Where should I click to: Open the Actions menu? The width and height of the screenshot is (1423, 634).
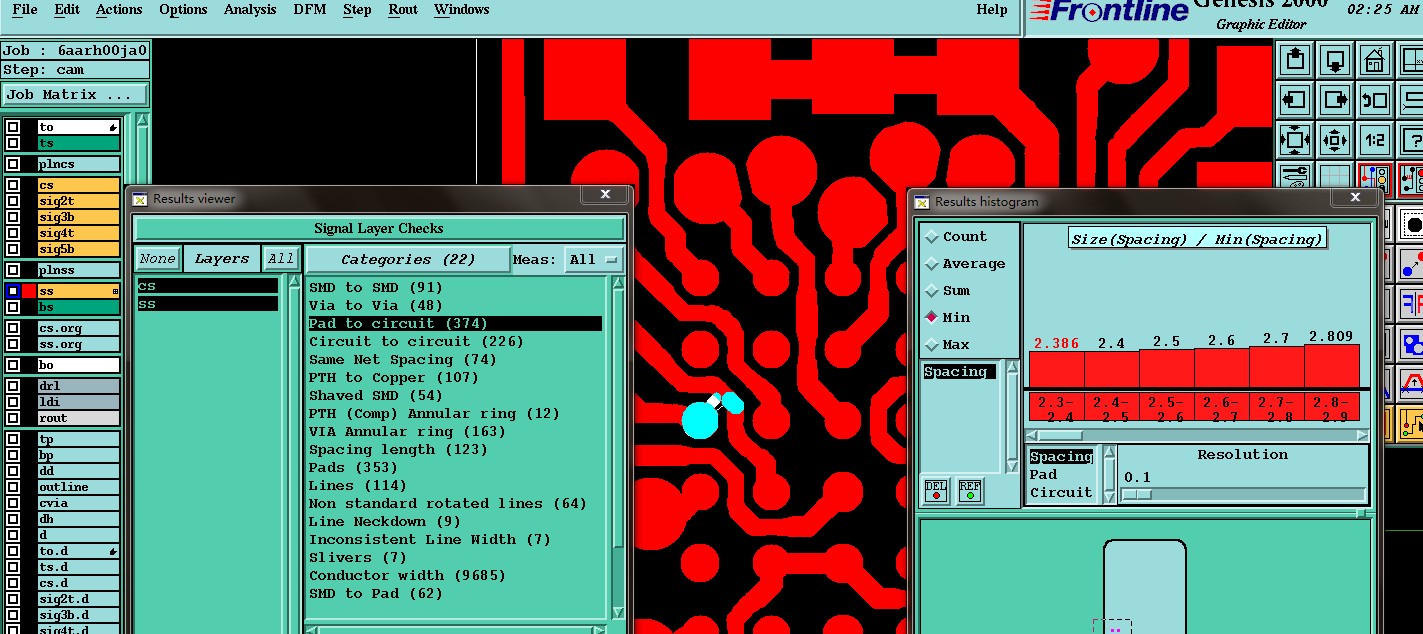(119, 10)
